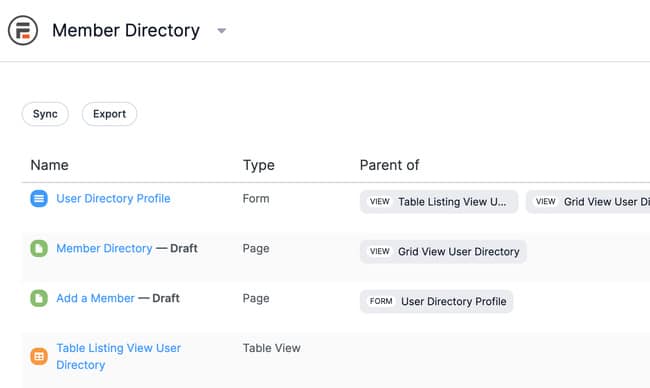Viewport: 650px width, 388px height.
Task: Click the Grid View User Directory tag in Member Directory row
Action: 443,252
